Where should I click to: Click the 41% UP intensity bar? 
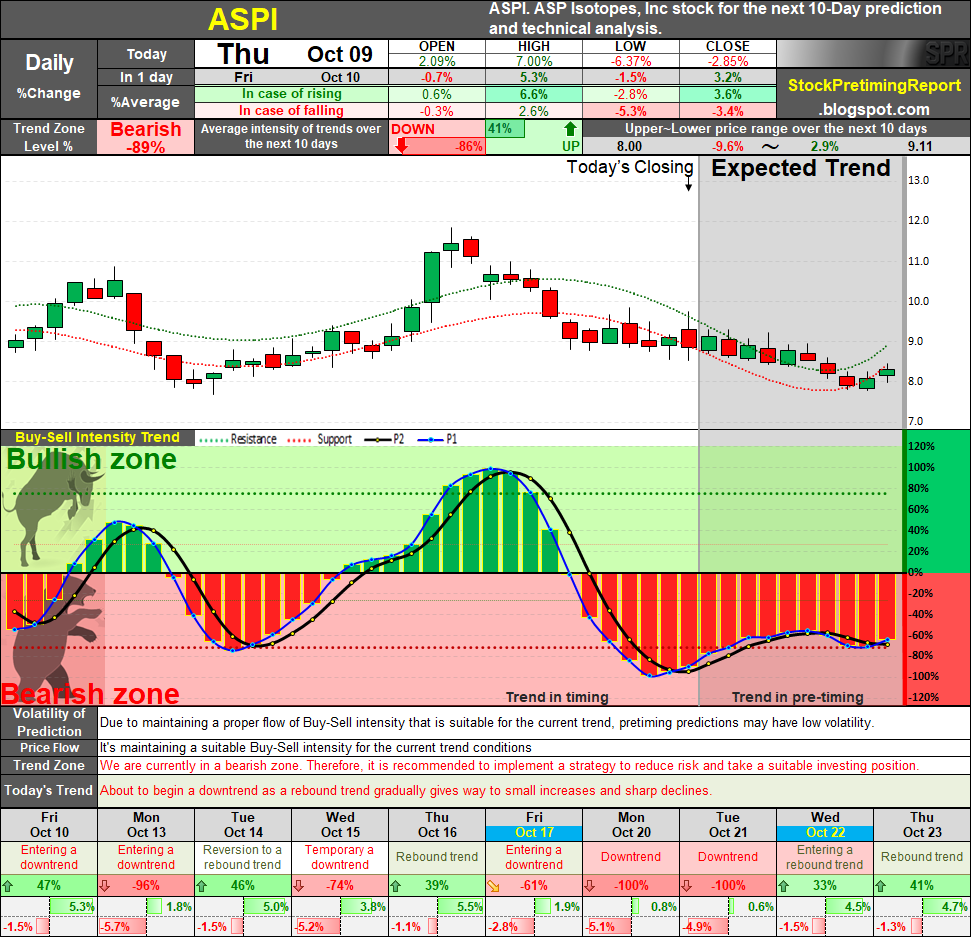(505, 129)
